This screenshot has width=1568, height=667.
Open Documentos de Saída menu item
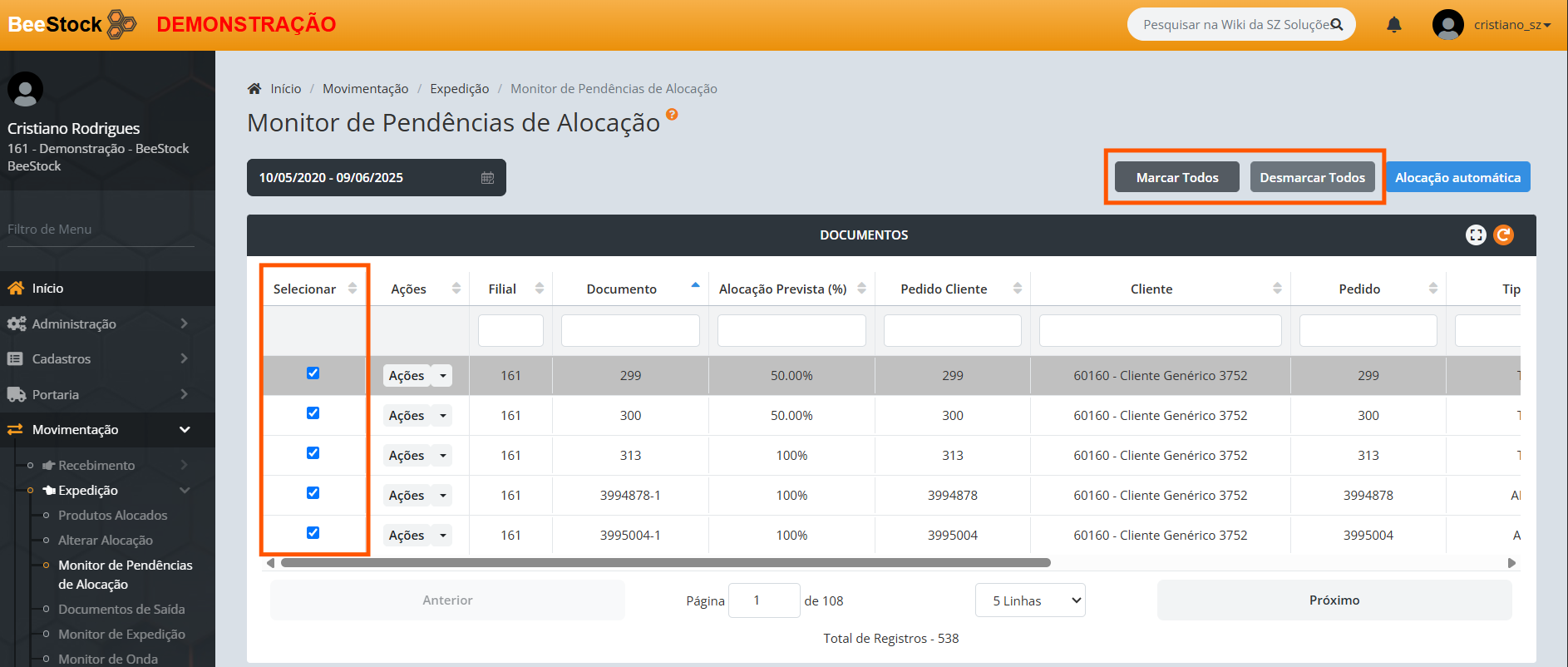121,610
